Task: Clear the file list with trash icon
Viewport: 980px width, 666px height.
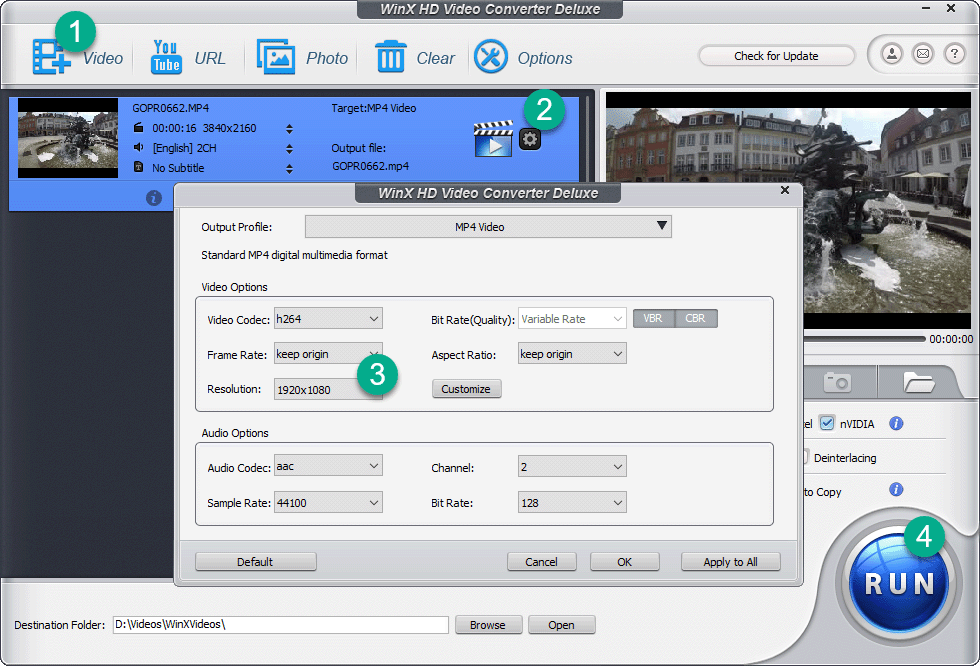Action: (x=391, y=57)
